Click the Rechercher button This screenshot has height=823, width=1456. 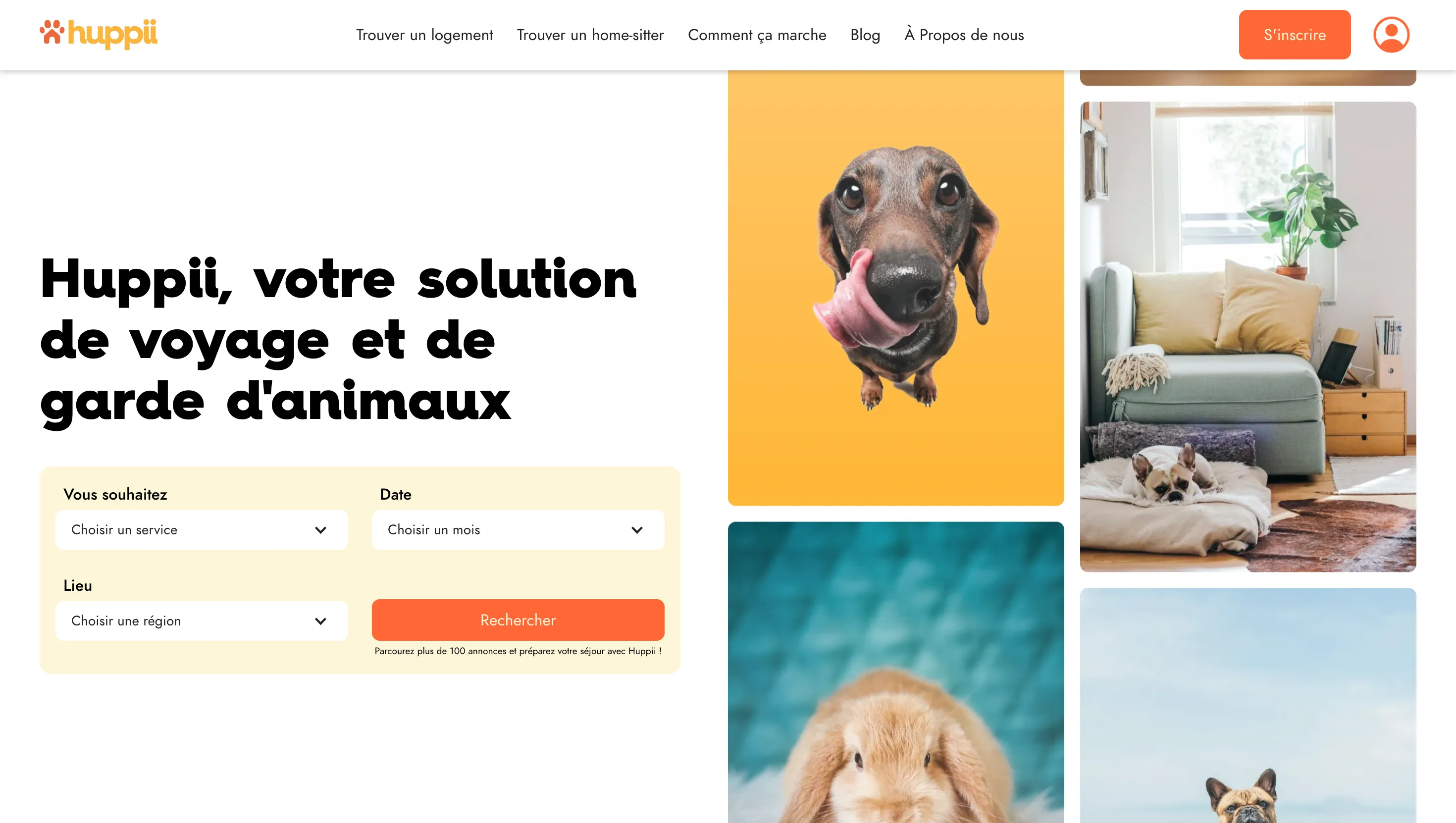[518, 620]
